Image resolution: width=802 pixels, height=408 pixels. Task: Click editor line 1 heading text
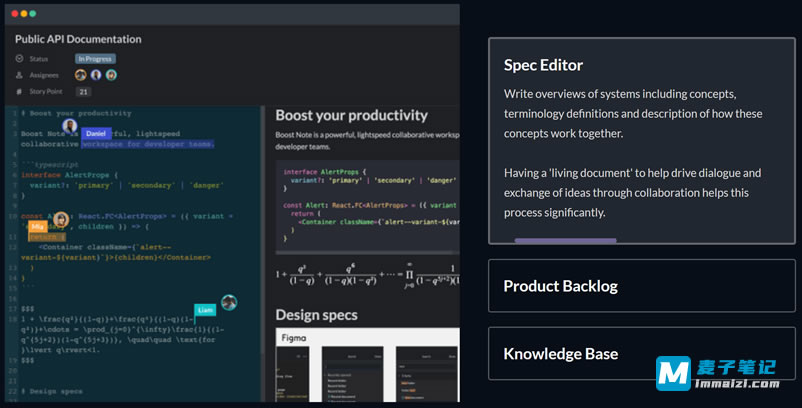(x=76, y=114)
